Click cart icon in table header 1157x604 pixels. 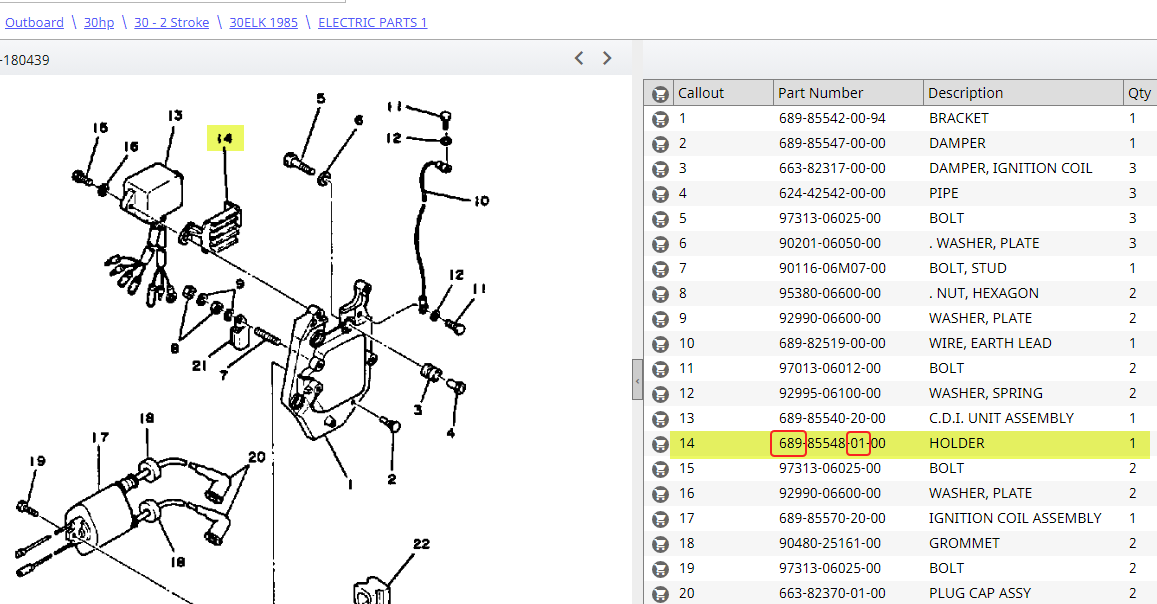click(660, 94)
